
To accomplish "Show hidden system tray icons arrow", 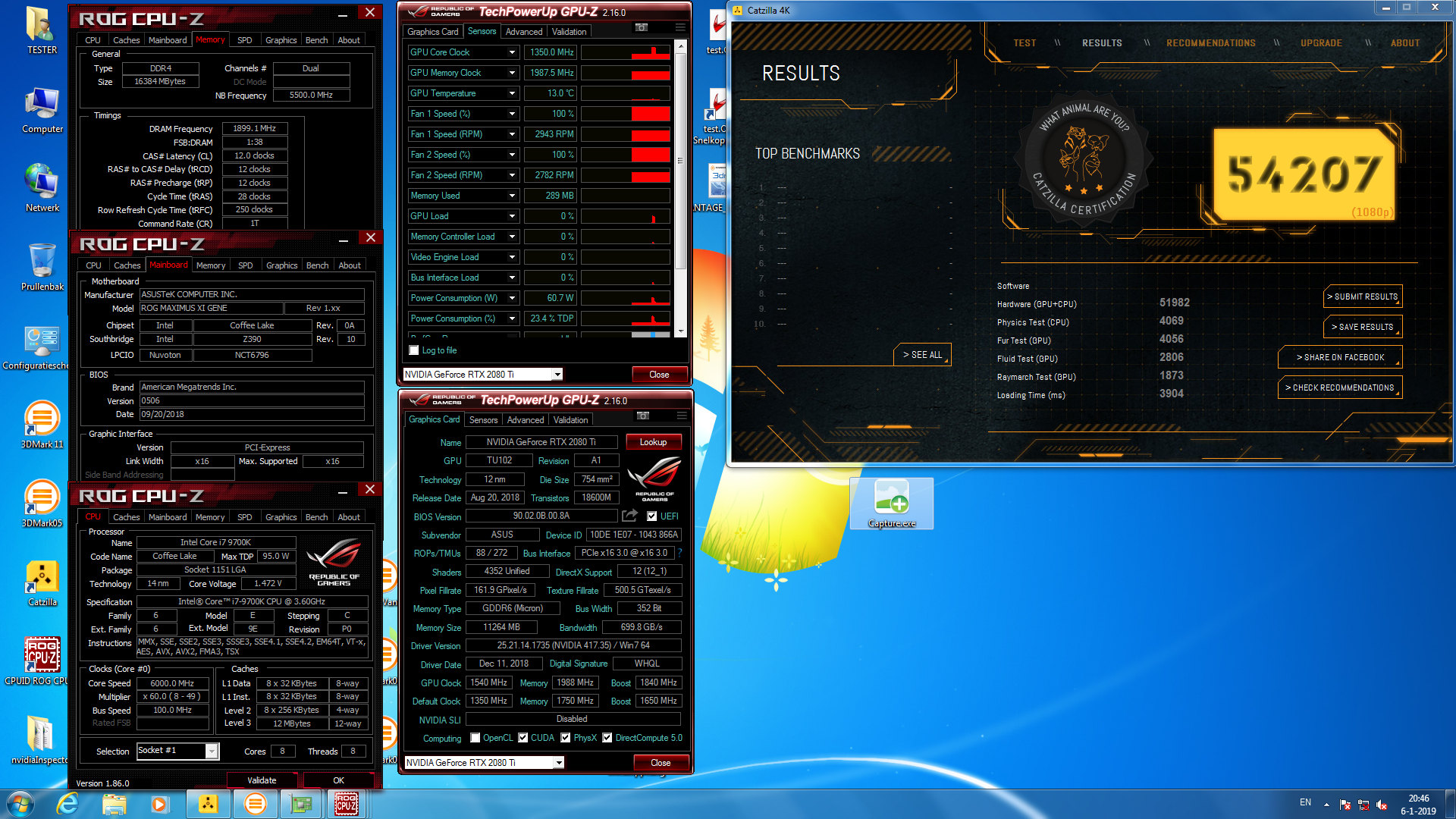I will [1326, 805].
